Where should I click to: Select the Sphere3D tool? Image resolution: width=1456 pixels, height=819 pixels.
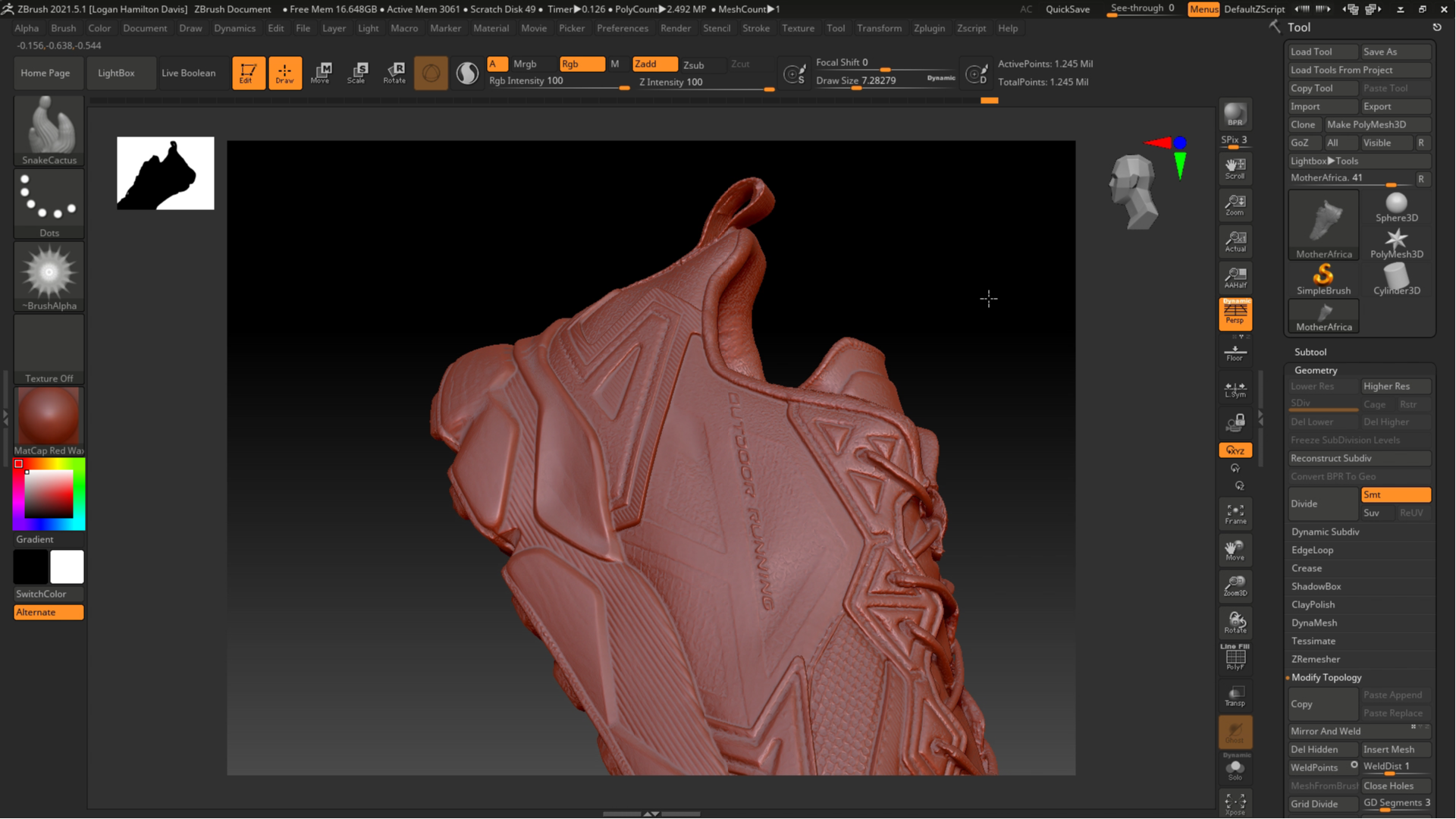pyautogui.click(x=1396, y=207)
